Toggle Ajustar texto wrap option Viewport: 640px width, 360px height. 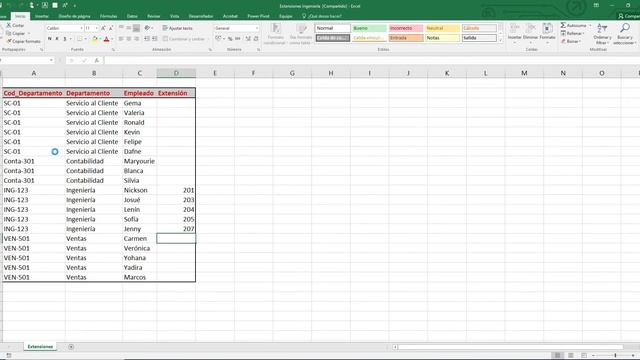178,28
